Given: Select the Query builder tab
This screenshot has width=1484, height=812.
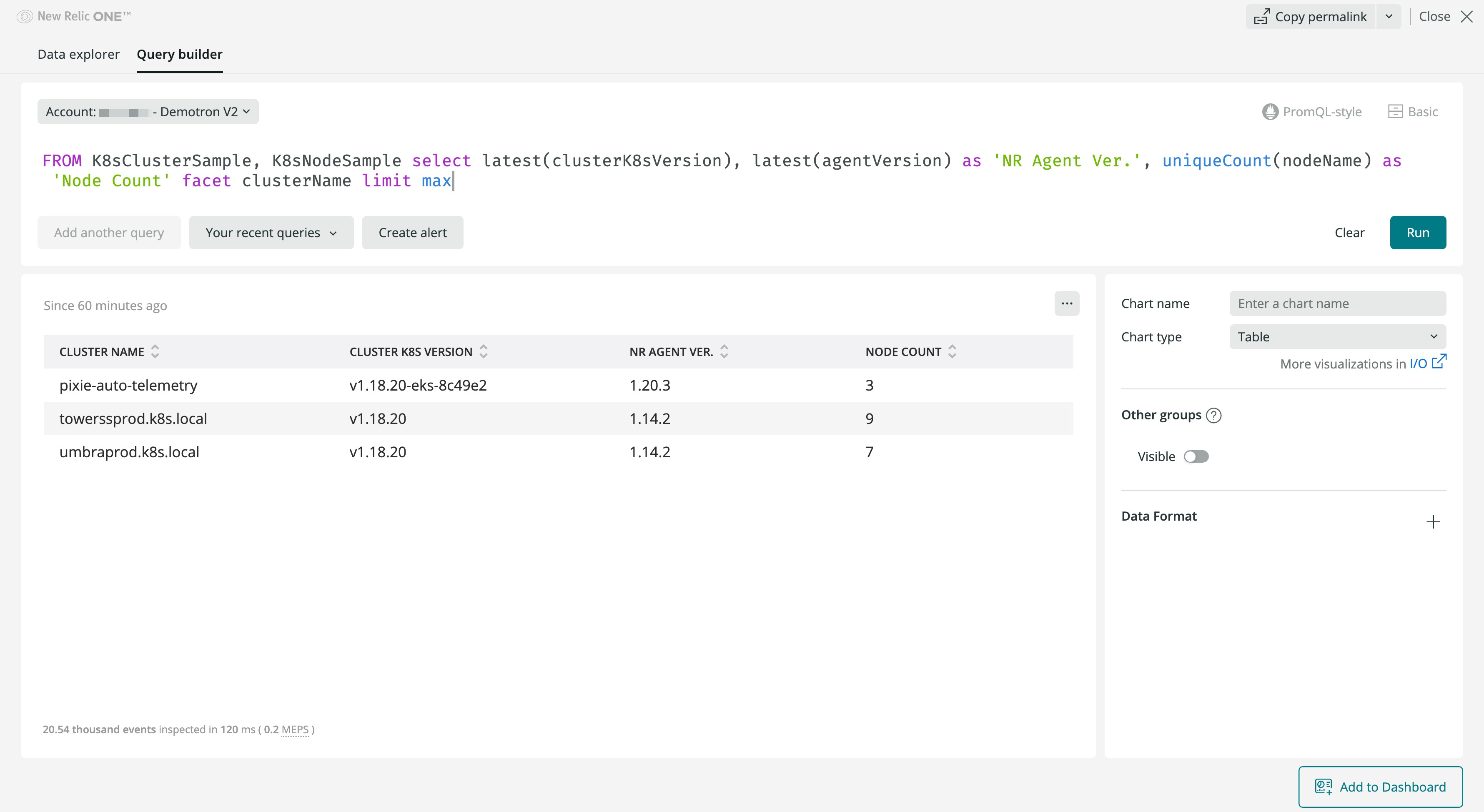Looking at the screenshot, I should pos(179,54).
